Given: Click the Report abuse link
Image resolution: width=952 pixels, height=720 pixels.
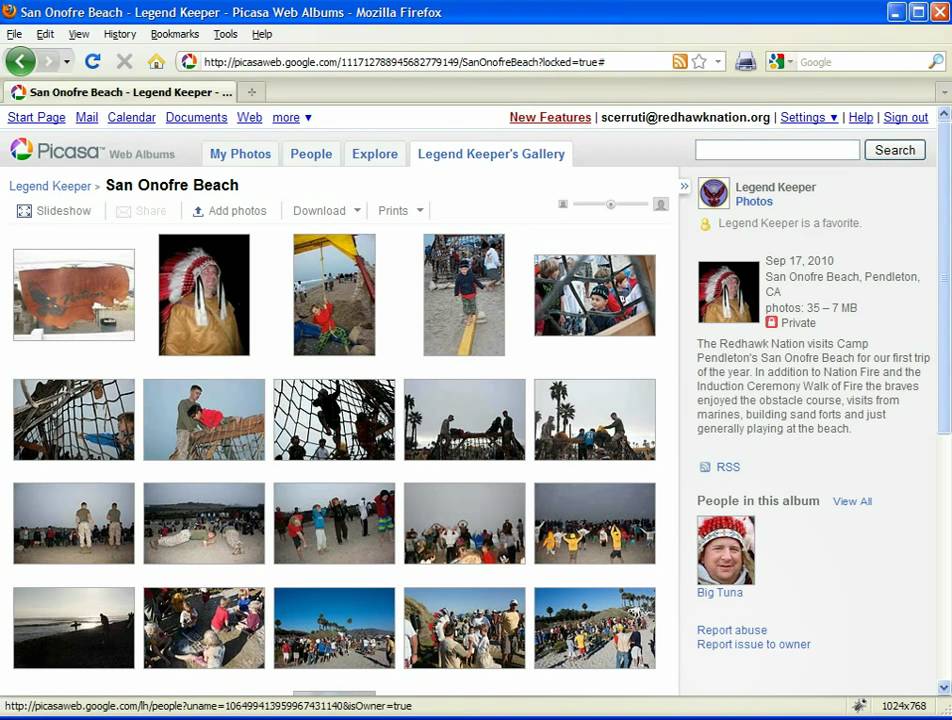Looking at the screenshot, I should point(732,630).
